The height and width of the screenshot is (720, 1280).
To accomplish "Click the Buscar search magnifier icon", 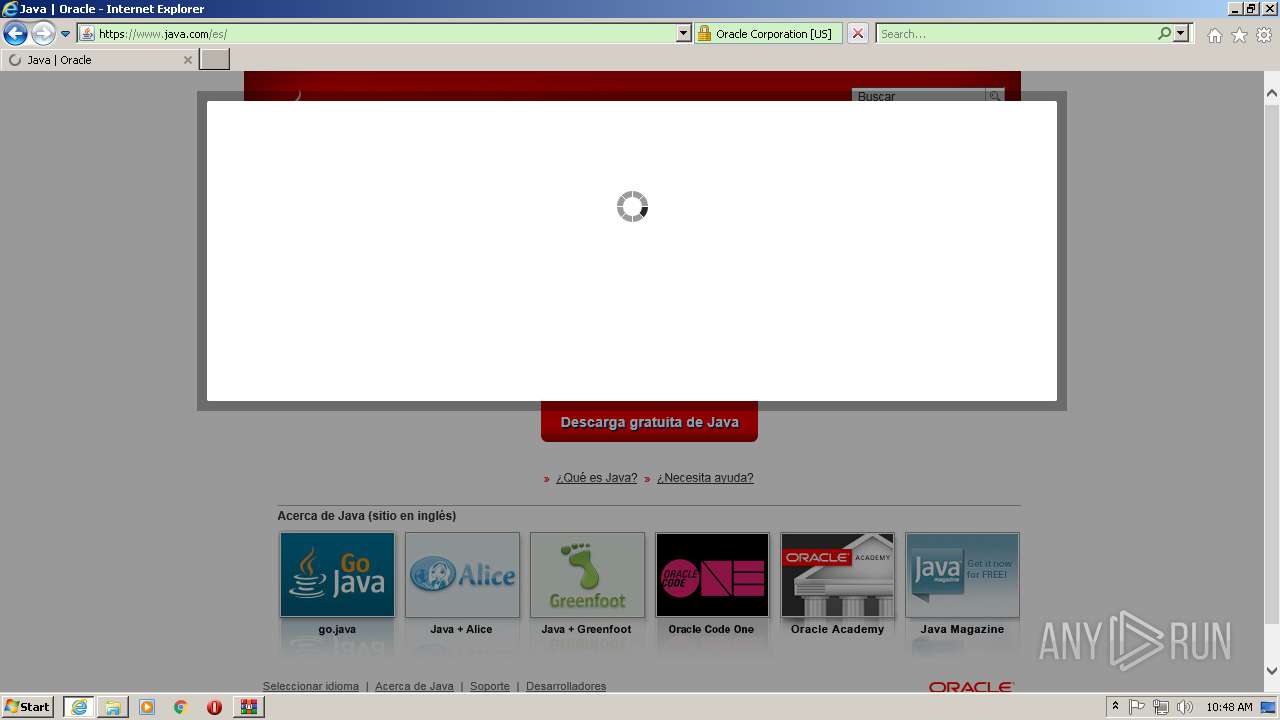I will click(995, 96).
